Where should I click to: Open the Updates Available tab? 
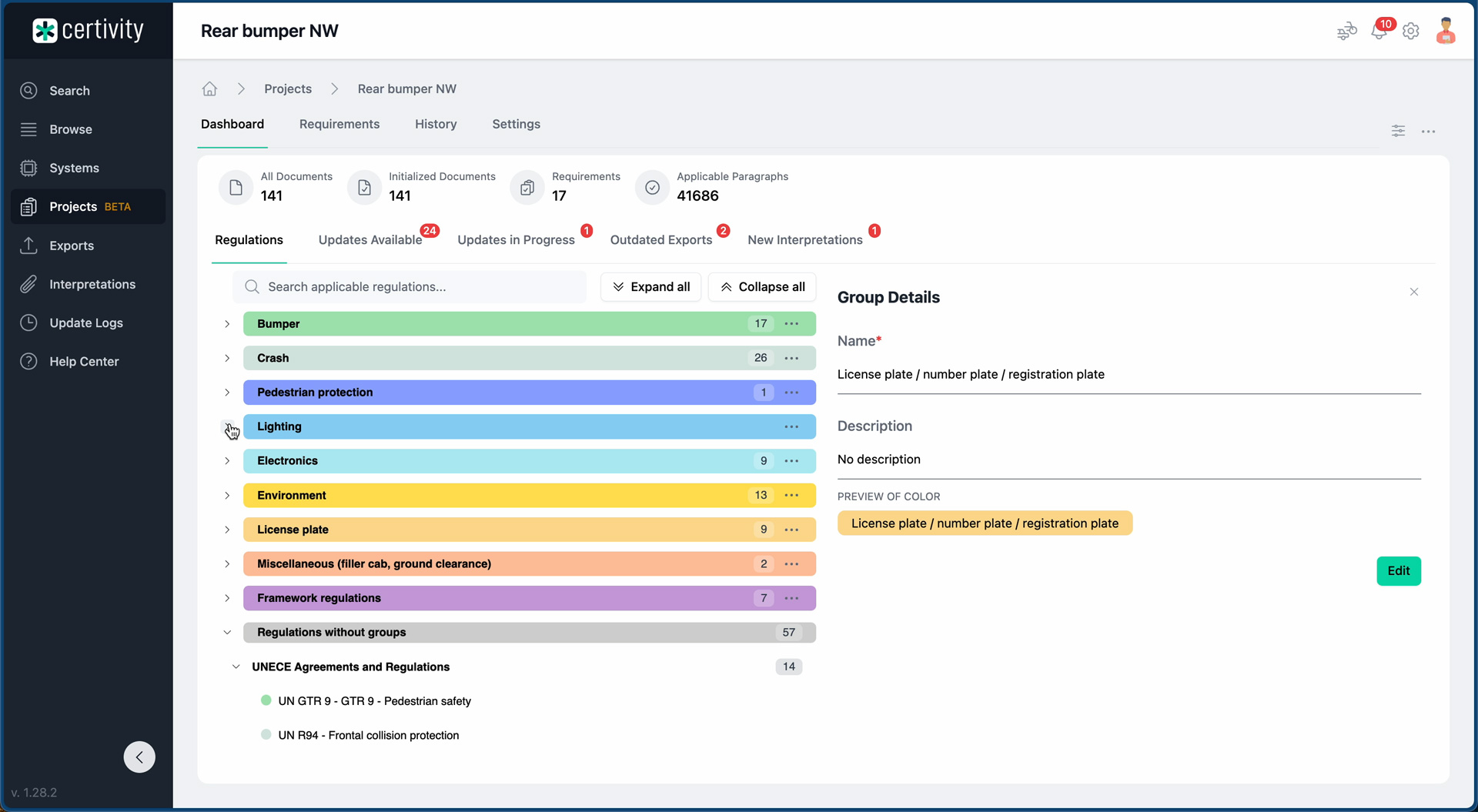tap(370, 240)
